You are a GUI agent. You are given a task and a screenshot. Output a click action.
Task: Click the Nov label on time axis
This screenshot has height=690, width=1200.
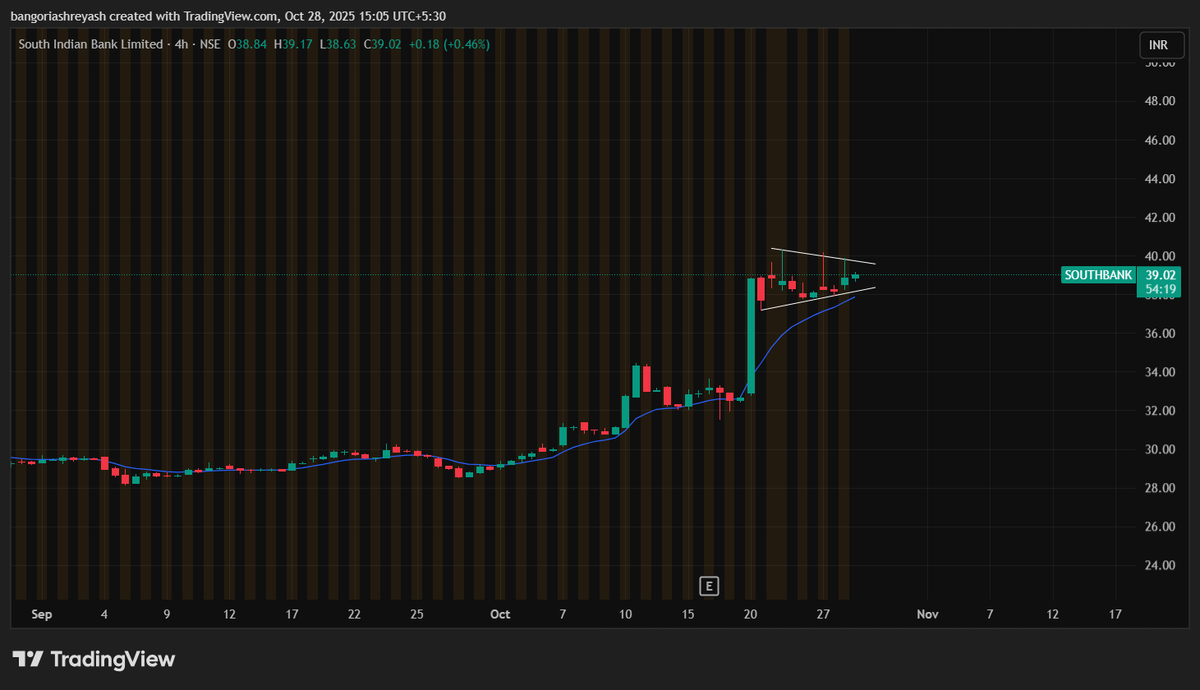pos(927,614)
